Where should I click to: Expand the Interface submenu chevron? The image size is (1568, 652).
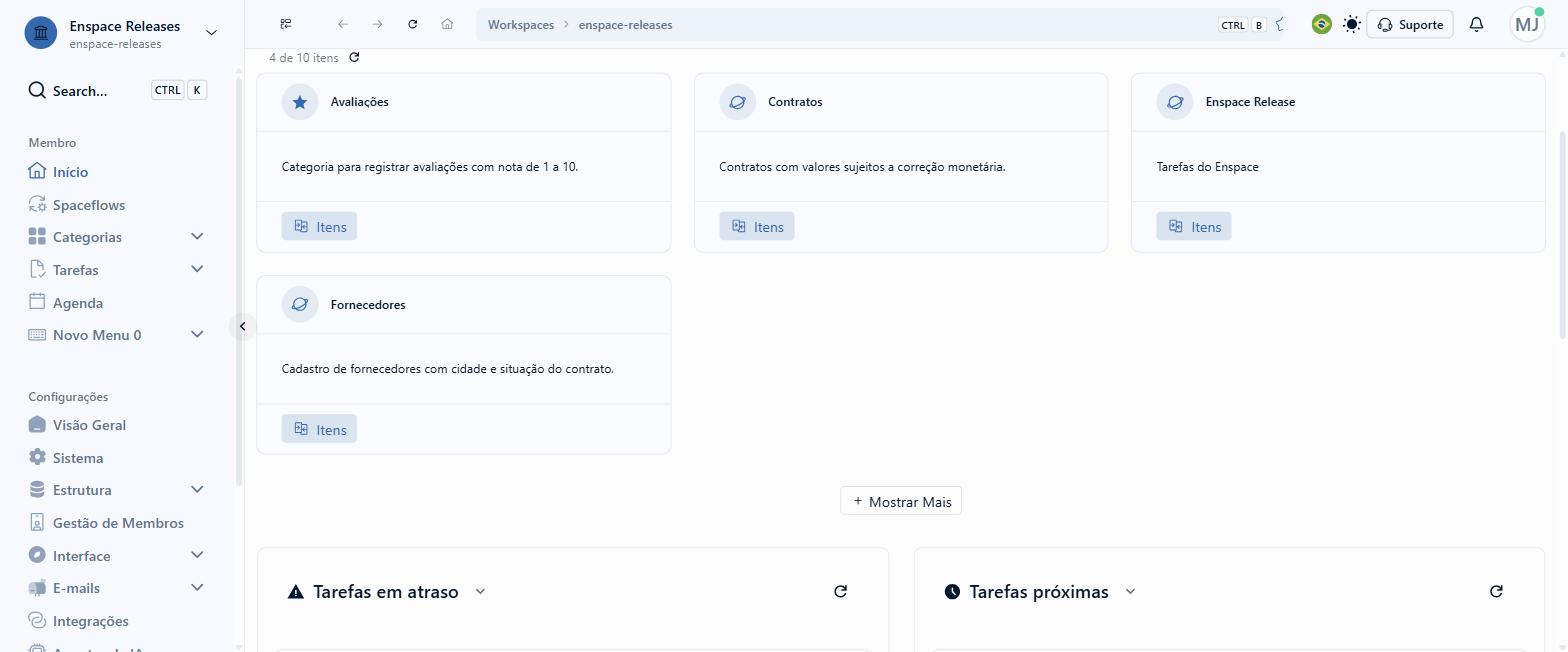(x=197, y=555)
